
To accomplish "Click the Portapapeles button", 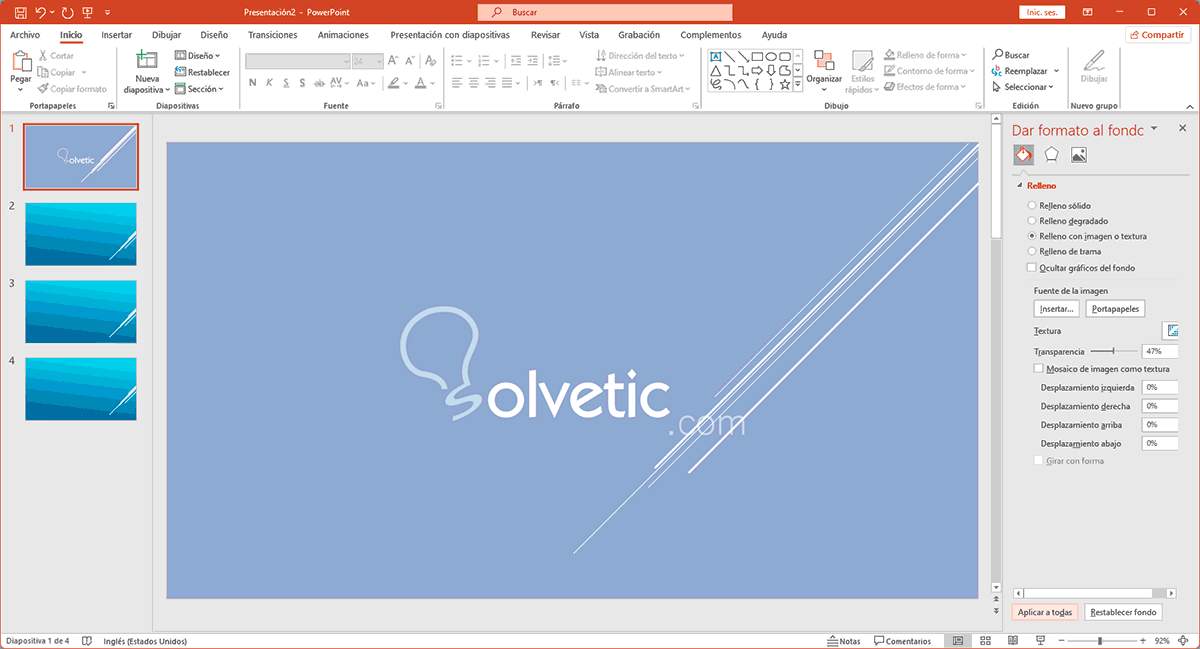I will [1115, 309].
